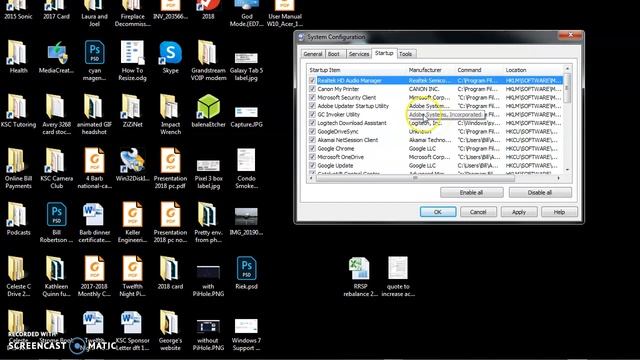Sort list by Manufacturer column header
640x360 pixels.
click(x=431, y=70)
